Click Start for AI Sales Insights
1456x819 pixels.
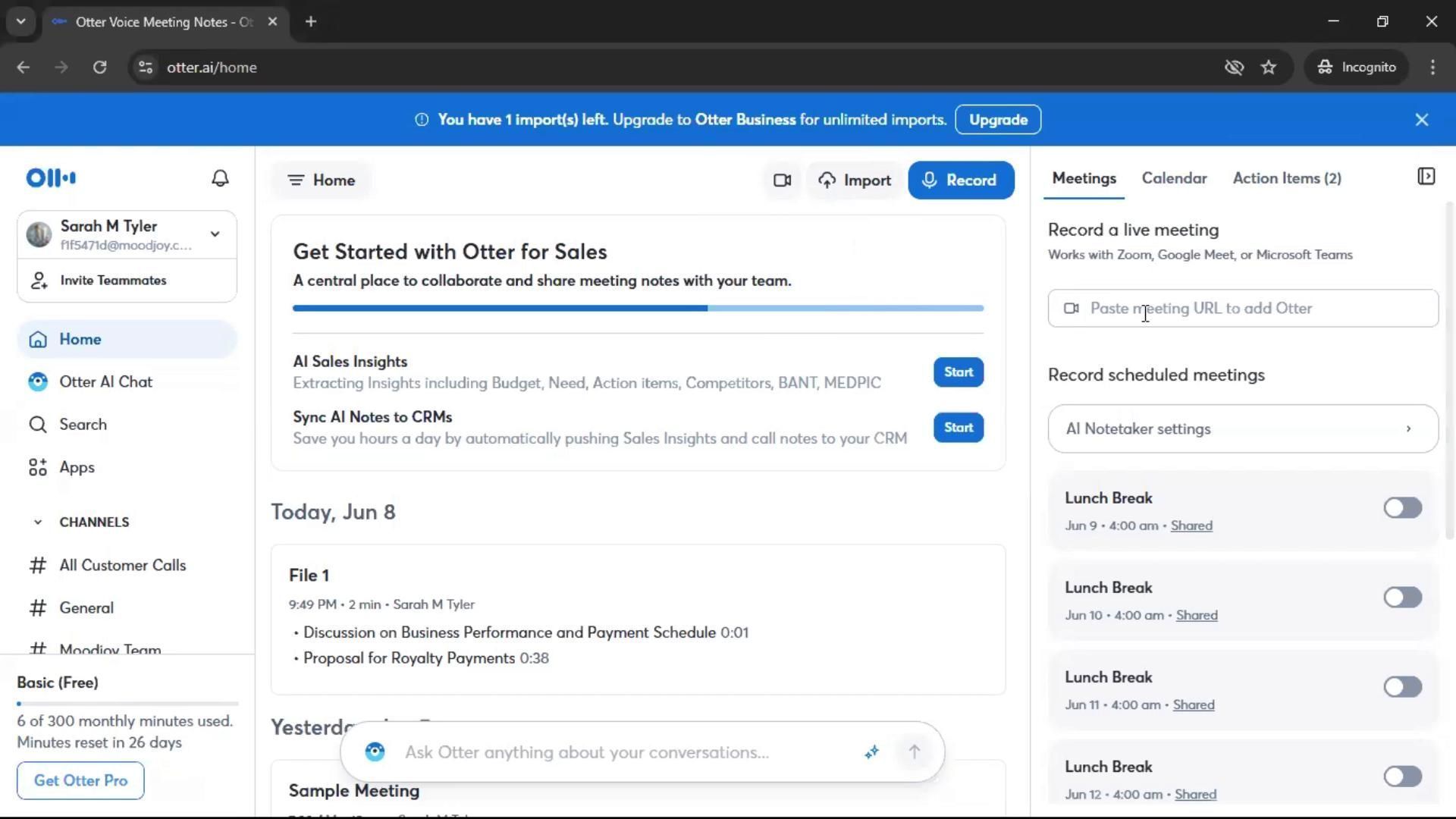point(958,372)
